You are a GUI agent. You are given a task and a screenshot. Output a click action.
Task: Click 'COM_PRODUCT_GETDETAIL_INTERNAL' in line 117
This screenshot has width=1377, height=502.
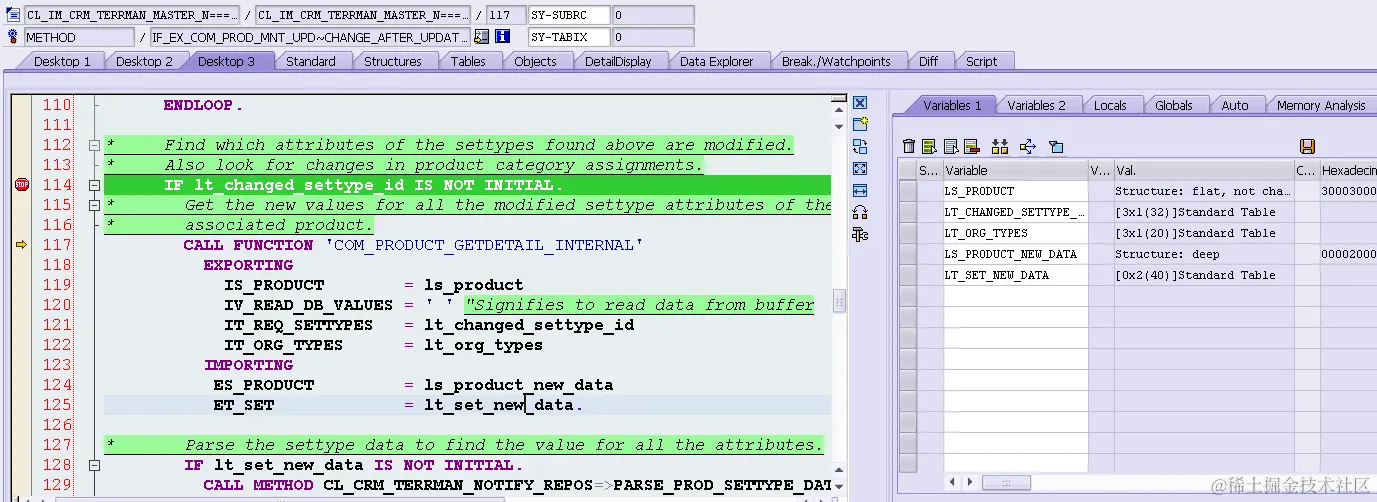[x=483, y=245]
